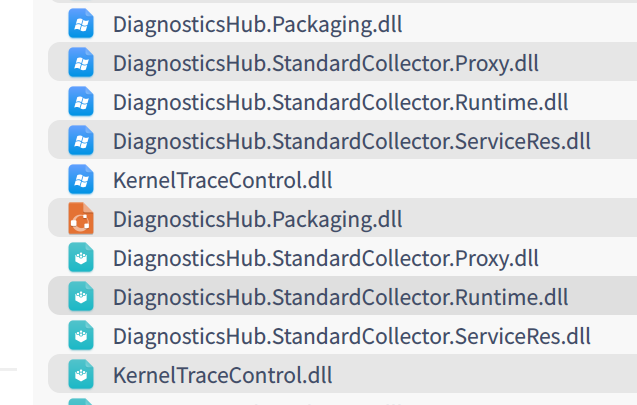Screen dimensions: 637x405
Task: Select the StandardCollector.Runtime.dll filename with teal icon
Action: [340, 297]
